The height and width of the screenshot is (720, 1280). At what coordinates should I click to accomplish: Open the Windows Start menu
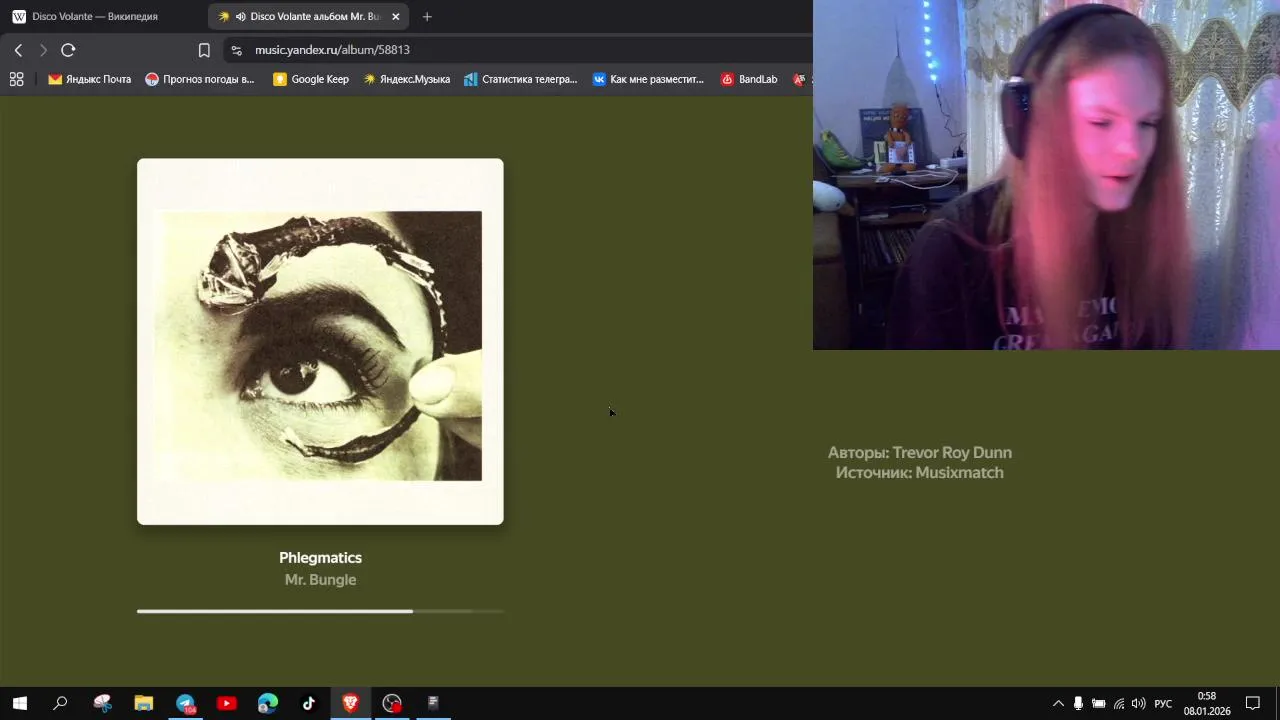pyautogui.click(x=19, y=703)
